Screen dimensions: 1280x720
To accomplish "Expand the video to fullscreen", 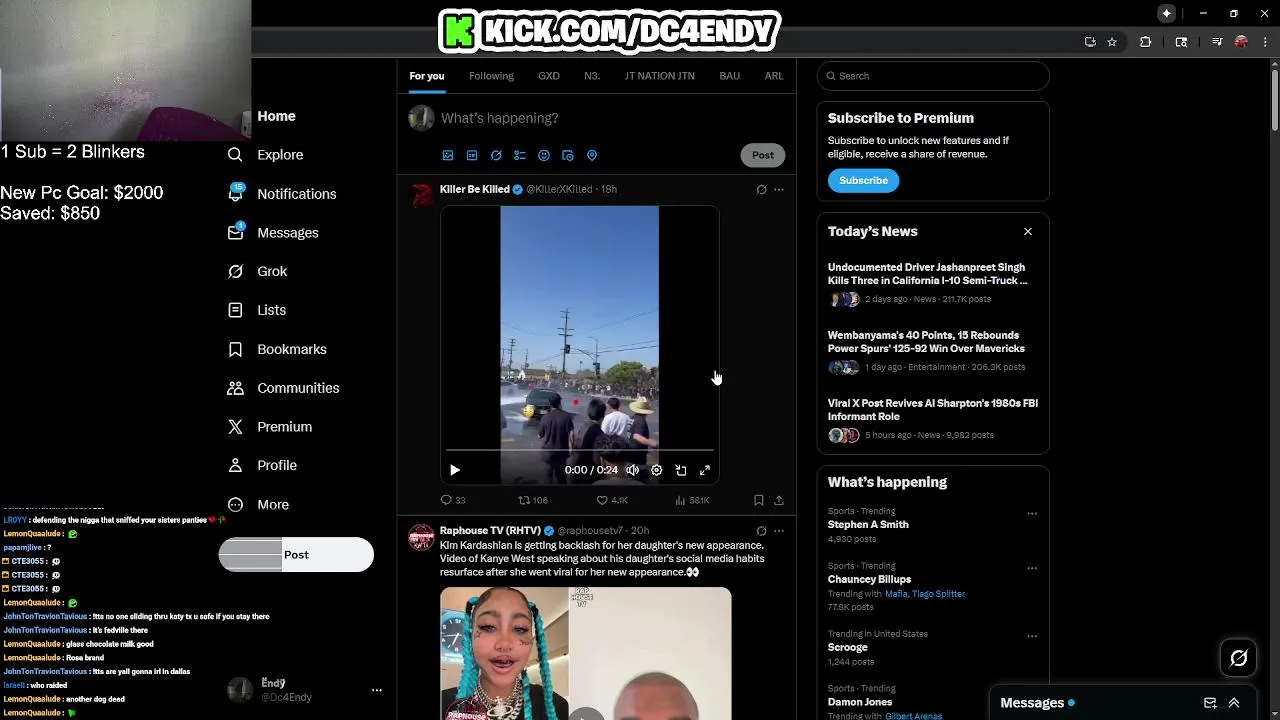I will pos(705,470).
